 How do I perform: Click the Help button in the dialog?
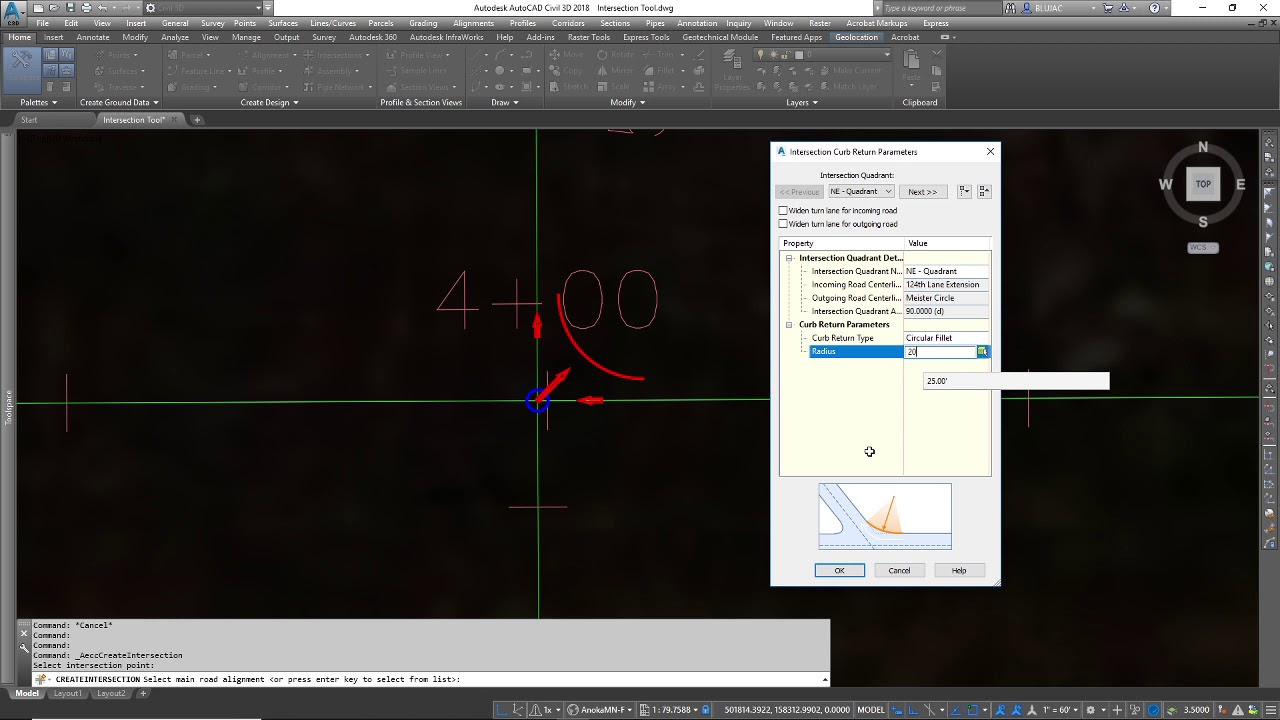[959, 570]
